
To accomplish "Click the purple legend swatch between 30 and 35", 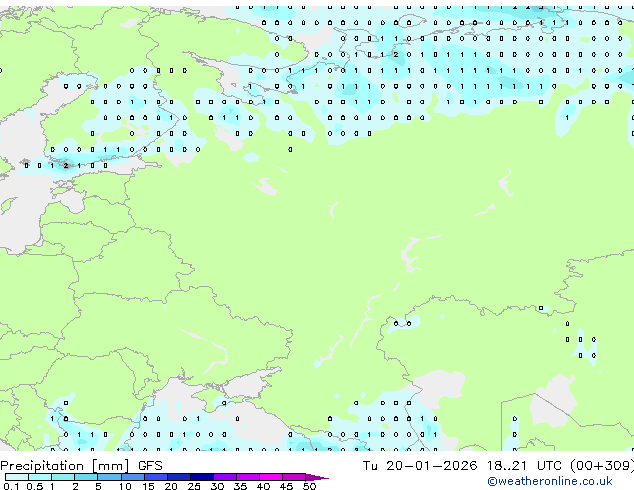I will pyautogui.click(x=225, y=477).
